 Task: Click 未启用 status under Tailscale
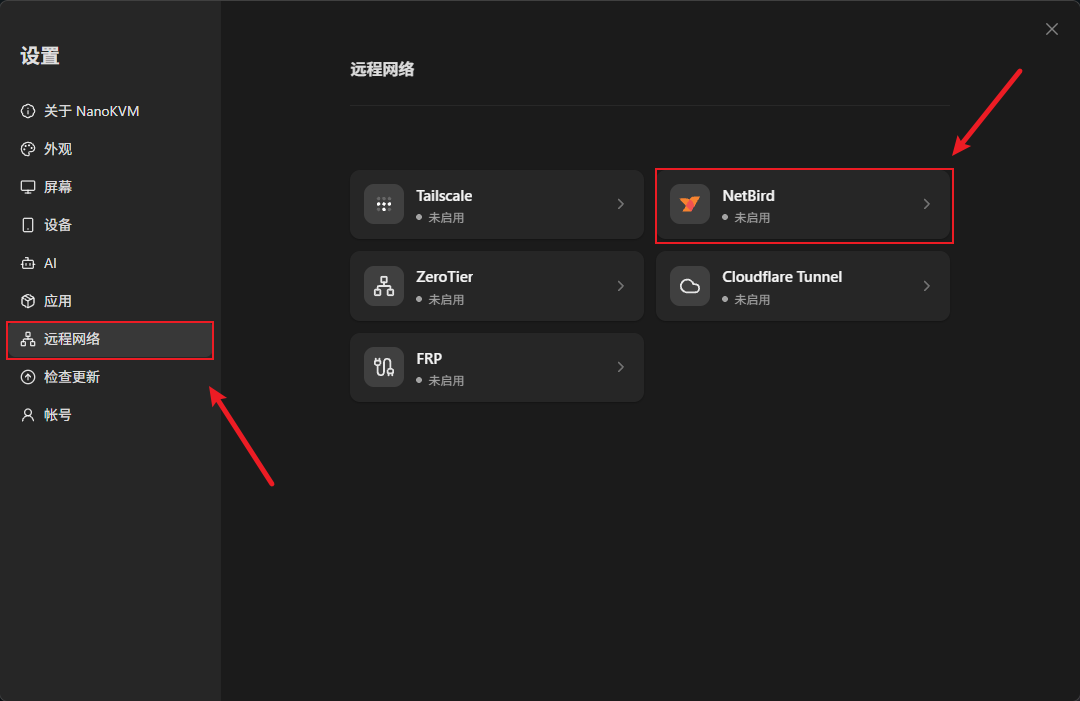coord(446,218)
